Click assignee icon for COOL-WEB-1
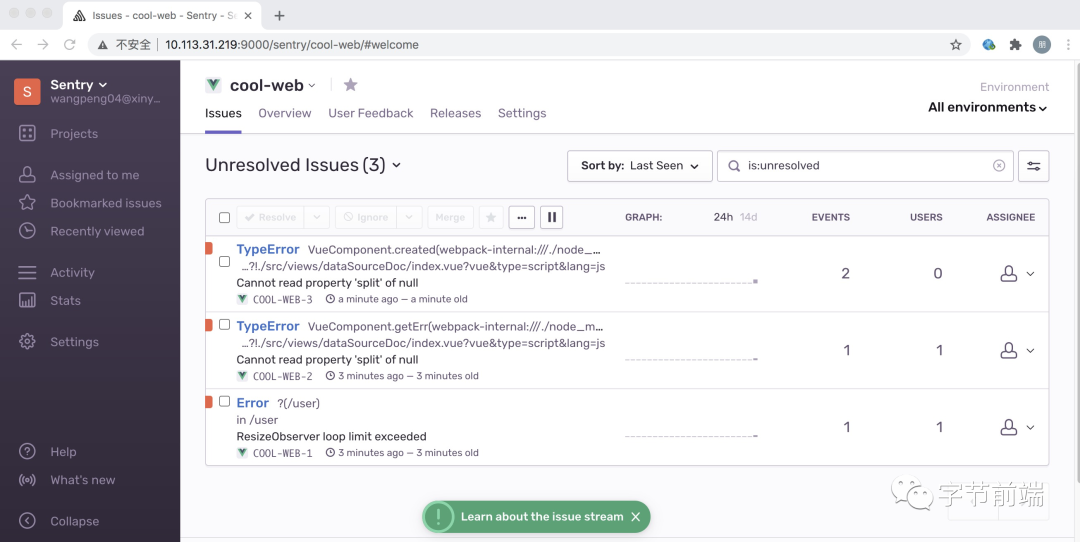The width and height of the screenshot is (1080, 542). (x=1008, y=427)
